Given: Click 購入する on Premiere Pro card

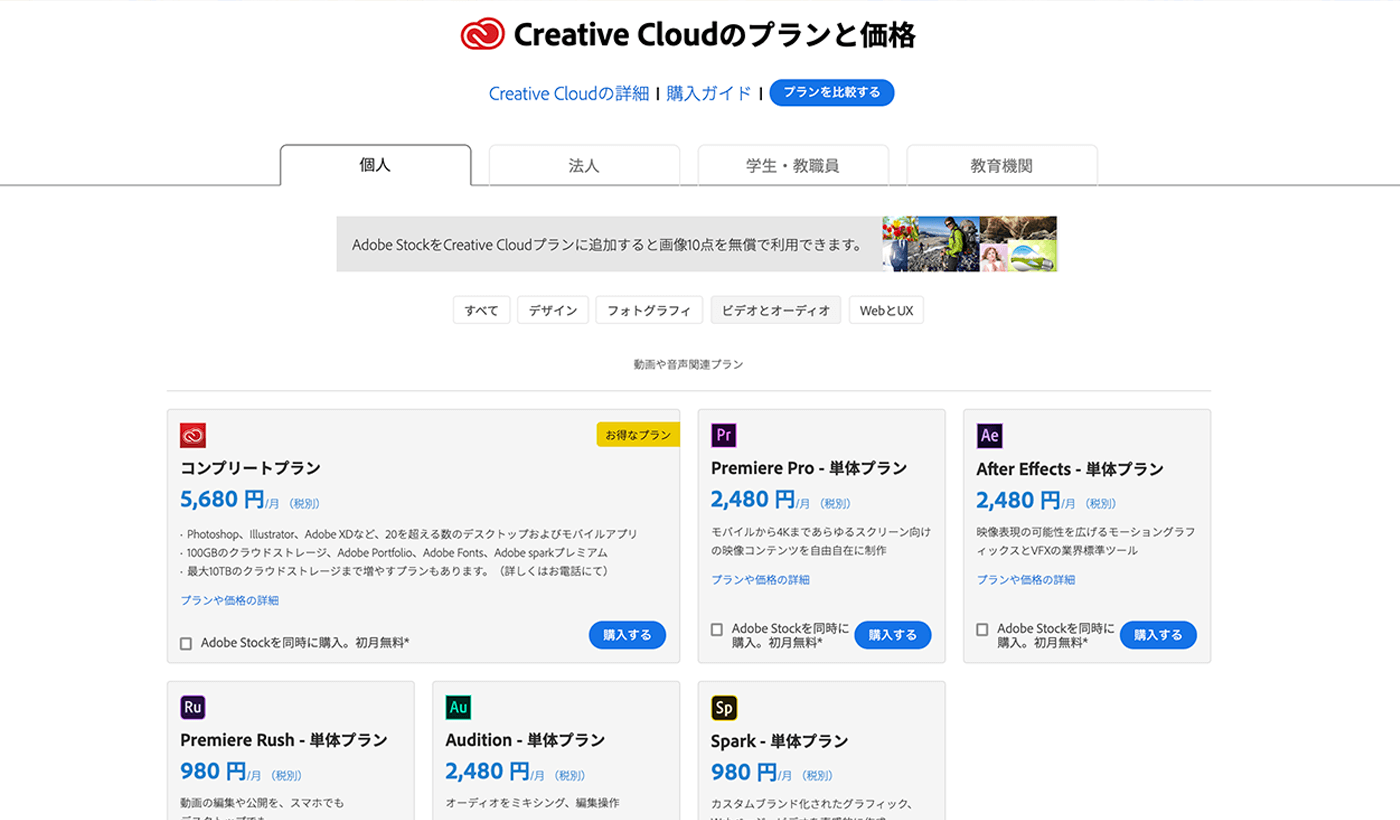Looking at the screenshot, I should (893, 635).
